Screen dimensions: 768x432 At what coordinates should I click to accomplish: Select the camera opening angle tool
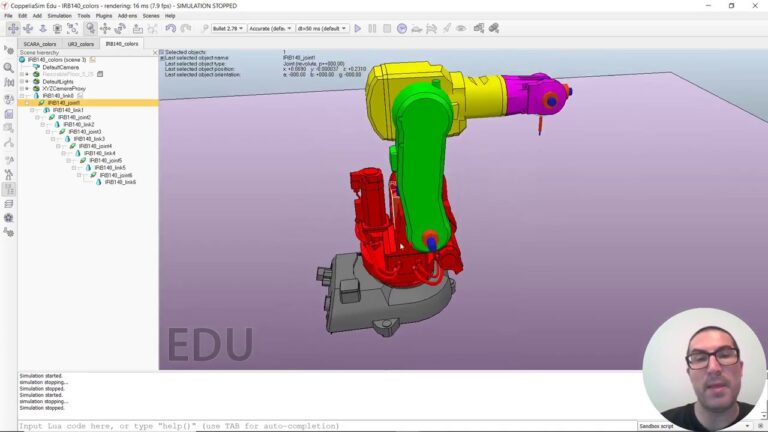[x=57, y=28]
